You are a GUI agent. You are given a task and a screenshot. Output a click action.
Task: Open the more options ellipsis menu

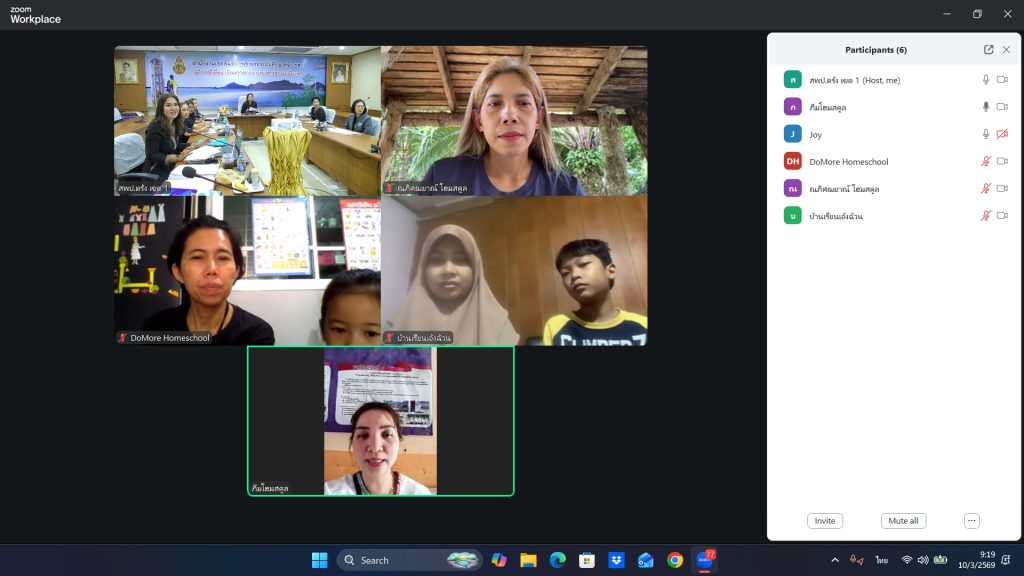[971, 521]
